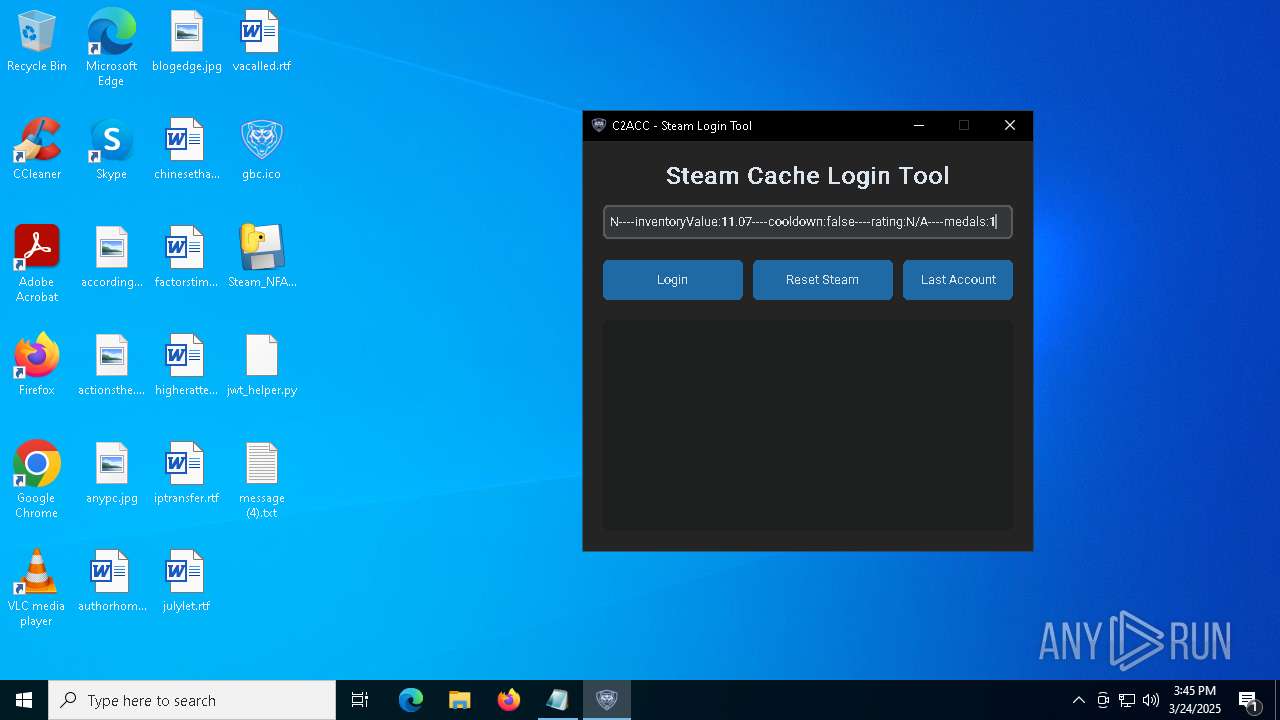Click the Last Account button
Image resolution: width=1280 pixels, height=720 pixels.
[958, 280]
